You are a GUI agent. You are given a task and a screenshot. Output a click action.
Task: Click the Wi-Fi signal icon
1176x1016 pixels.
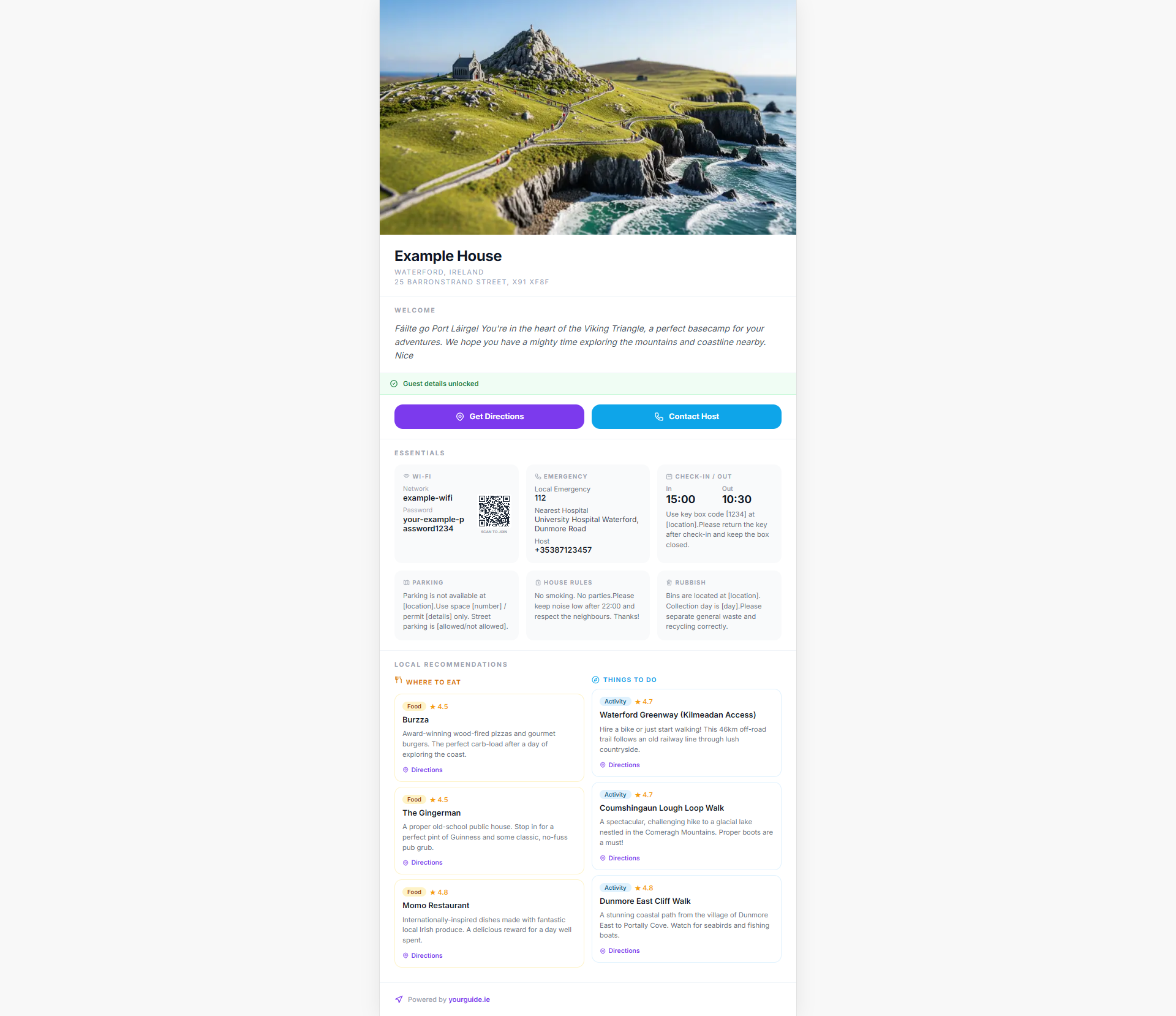406,476
